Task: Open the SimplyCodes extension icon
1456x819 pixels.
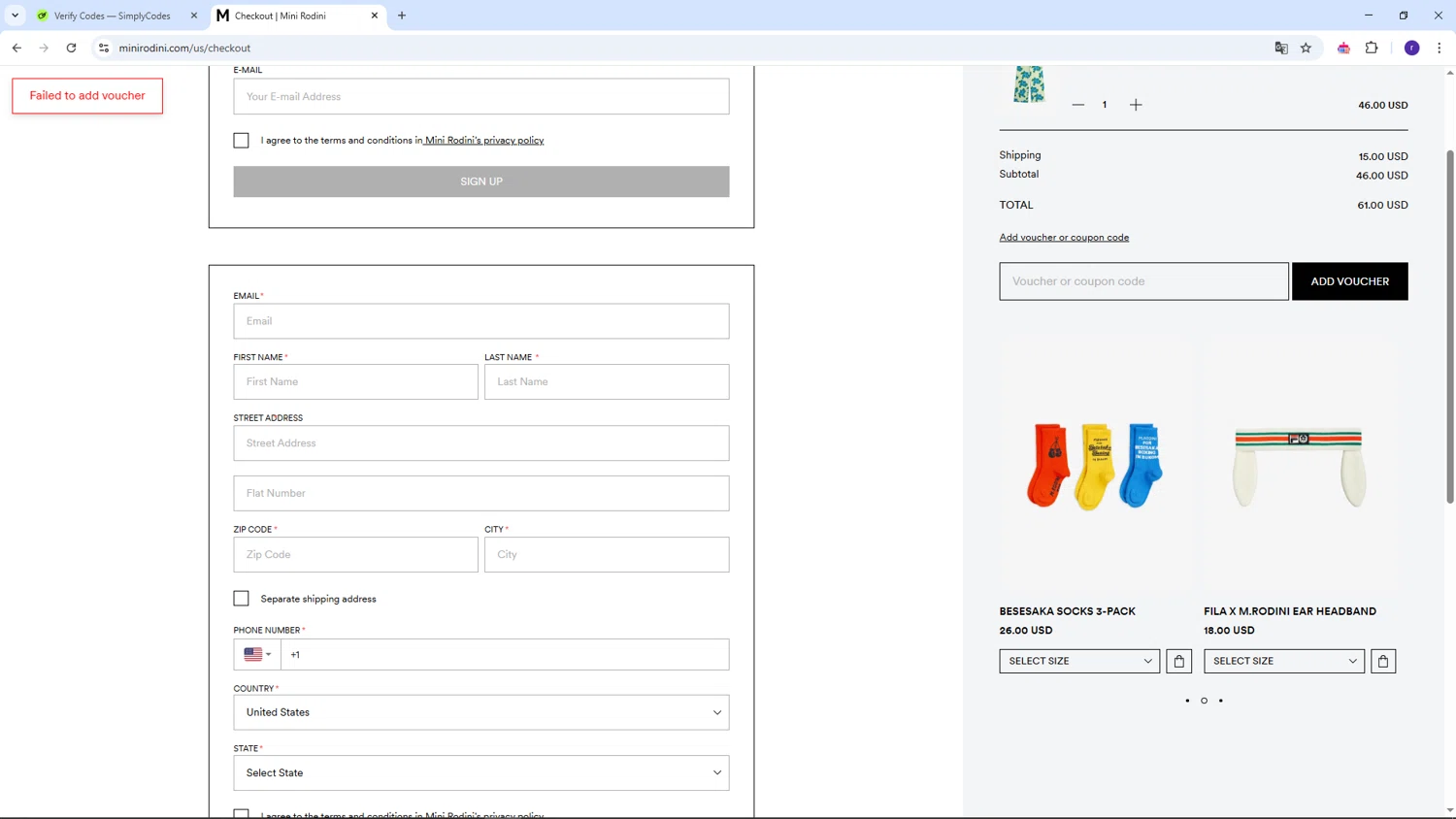Action: 1343,48
